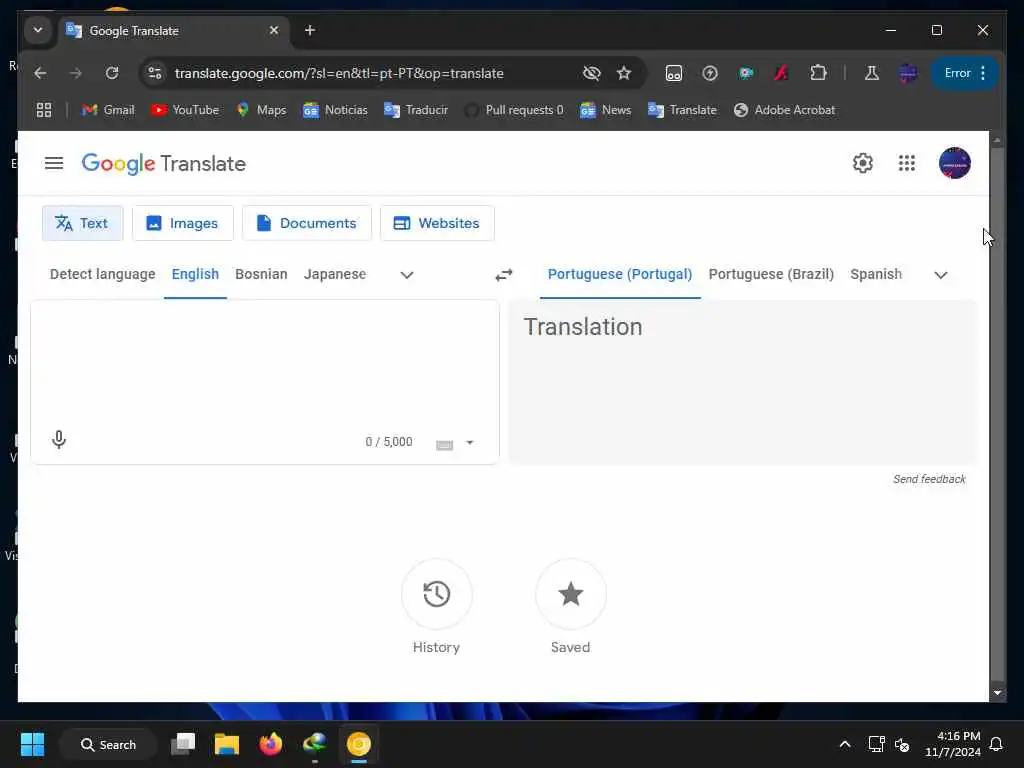The height and width of the screenshot is (768, 1024).
Task: Click the crossed-out eye icon in address bar
Action: click(591, 73)
